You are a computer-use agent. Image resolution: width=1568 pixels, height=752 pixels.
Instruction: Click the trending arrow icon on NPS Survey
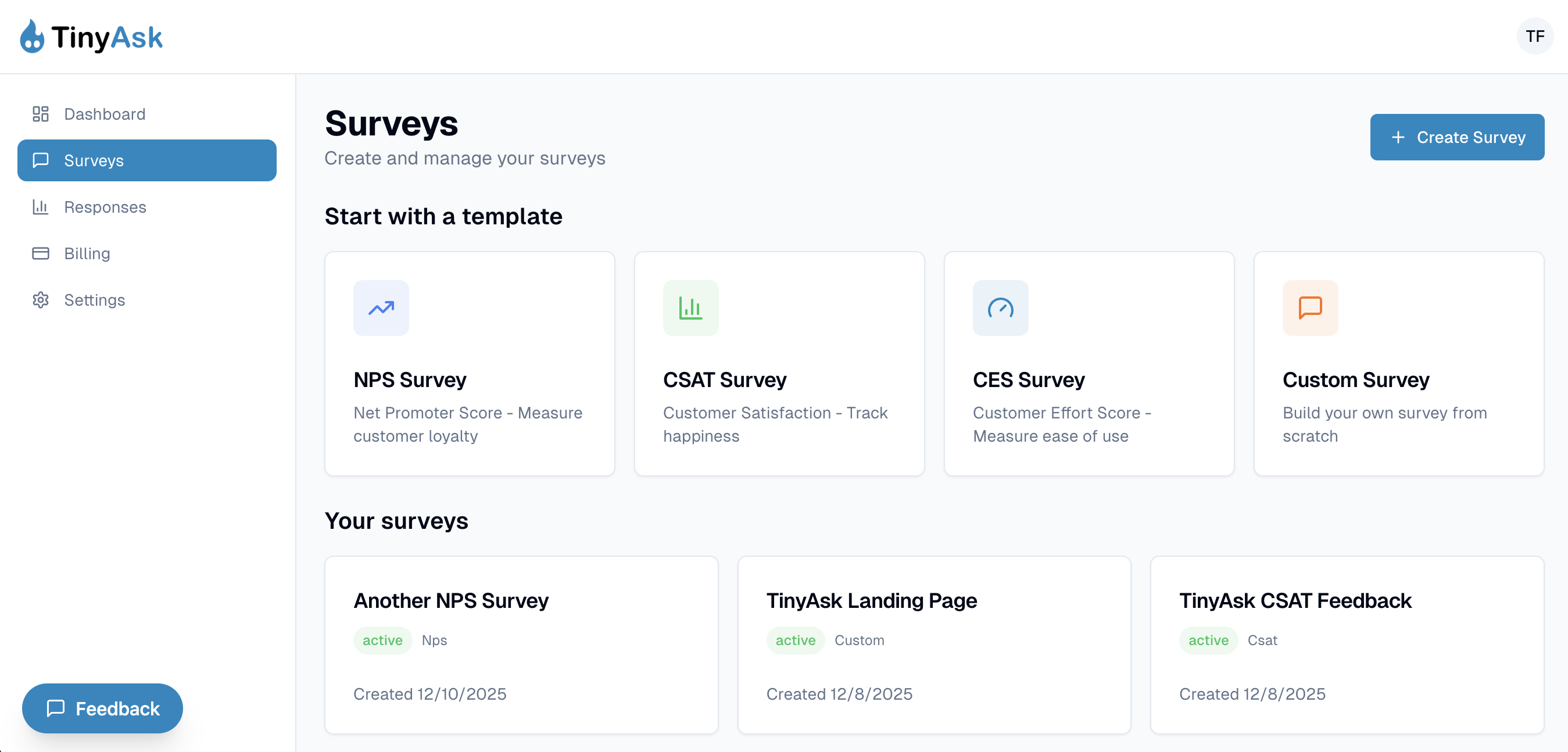(381, 308)
